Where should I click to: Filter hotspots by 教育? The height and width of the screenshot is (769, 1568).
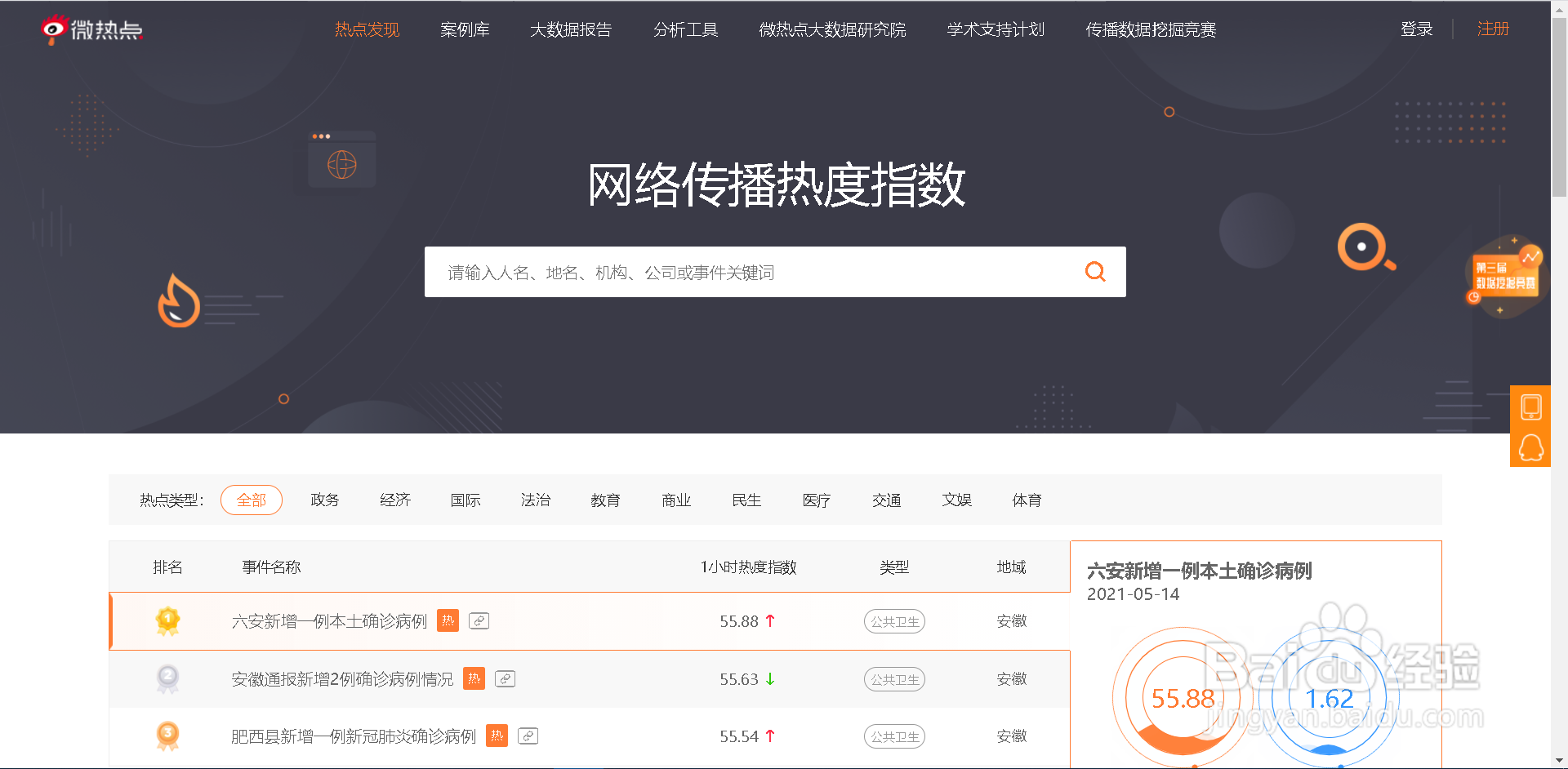pyautogui.click(x=605, y=500)
